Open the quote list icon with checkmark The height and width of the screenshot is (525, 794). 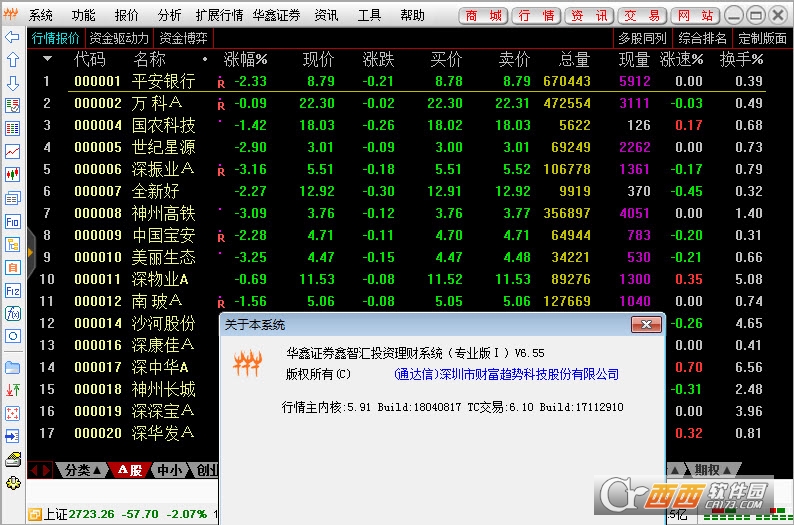pos(12,105)
